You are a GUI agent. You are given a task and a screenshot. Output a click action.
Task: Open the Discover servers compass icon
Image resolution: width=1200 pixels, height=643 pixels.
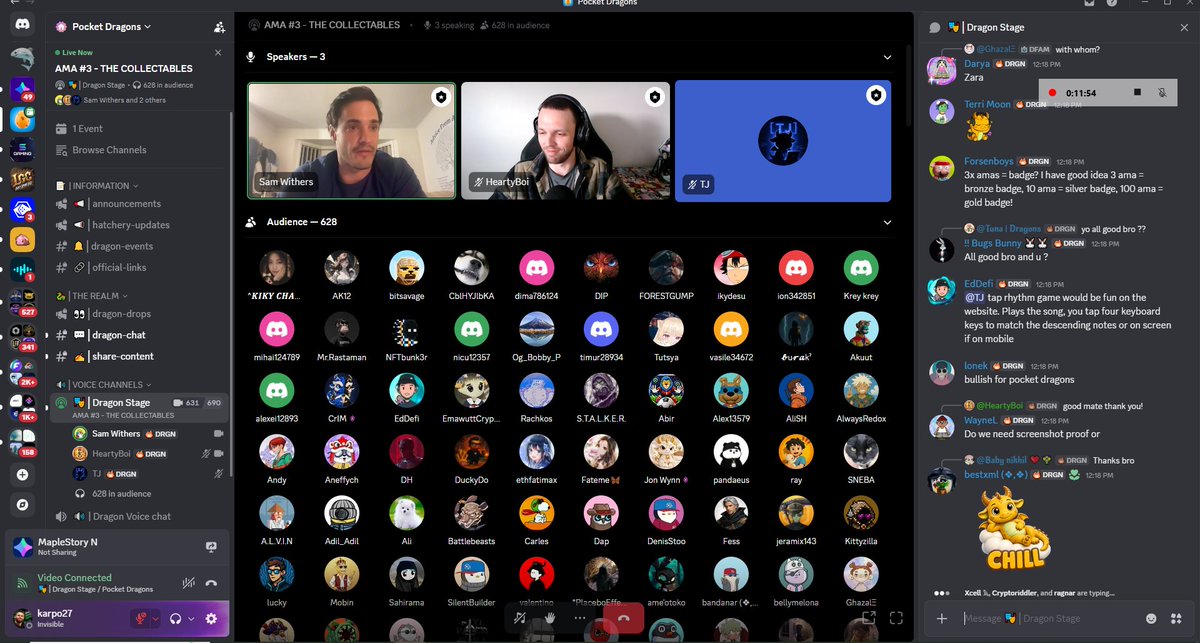(22, 503)
